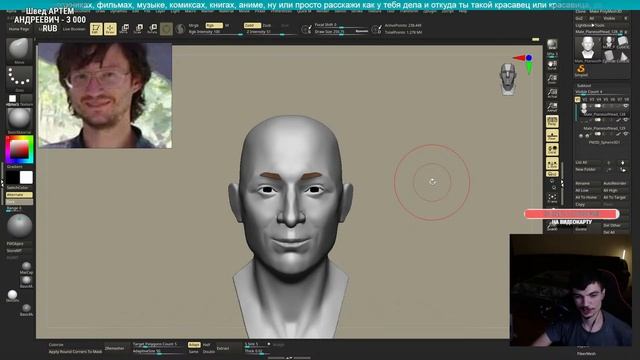This screenshot has width=640, height=360.
Task: Click the sculptris sphere icon in toolbar
Action: tap(180, 29)
